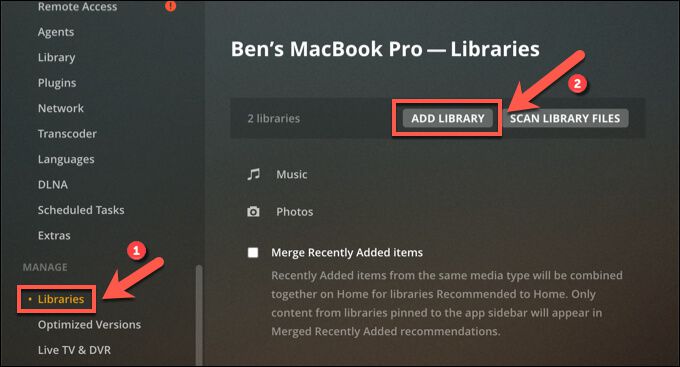Select Network in the sidebar

[61, 108]
